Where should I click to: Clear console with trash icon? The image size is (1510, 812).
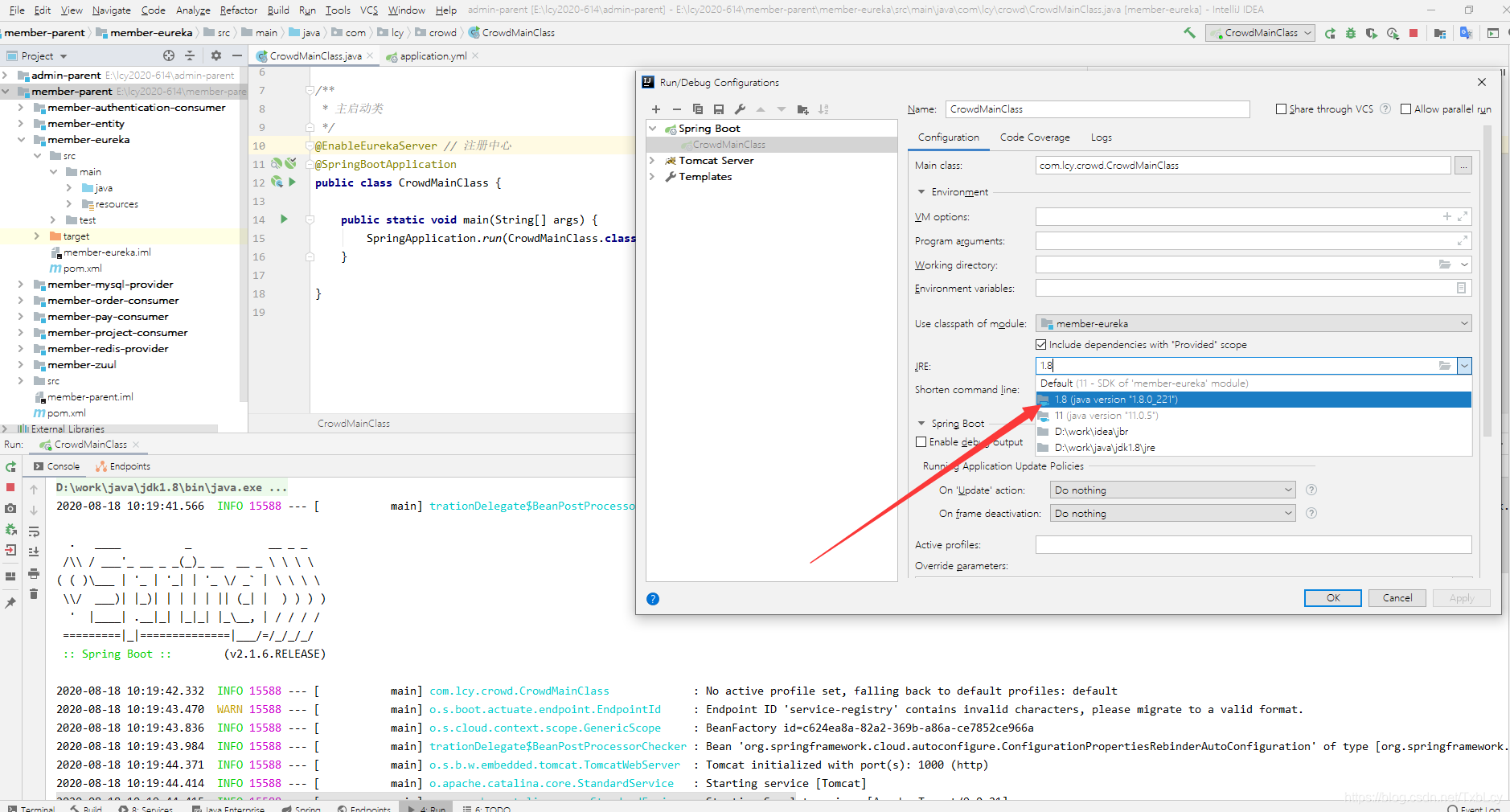pos(34,594)
